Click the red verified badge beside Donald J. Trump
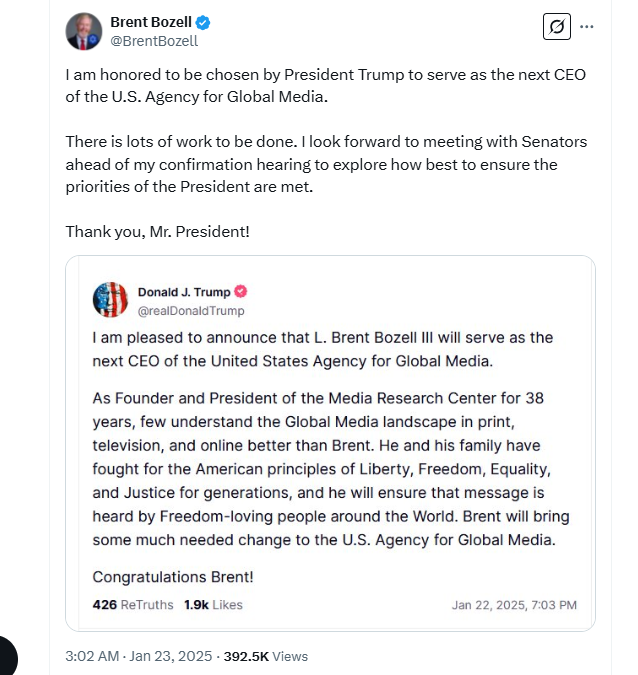The width and height of the screenshot is (638, 675). click(x=241, y=291)
